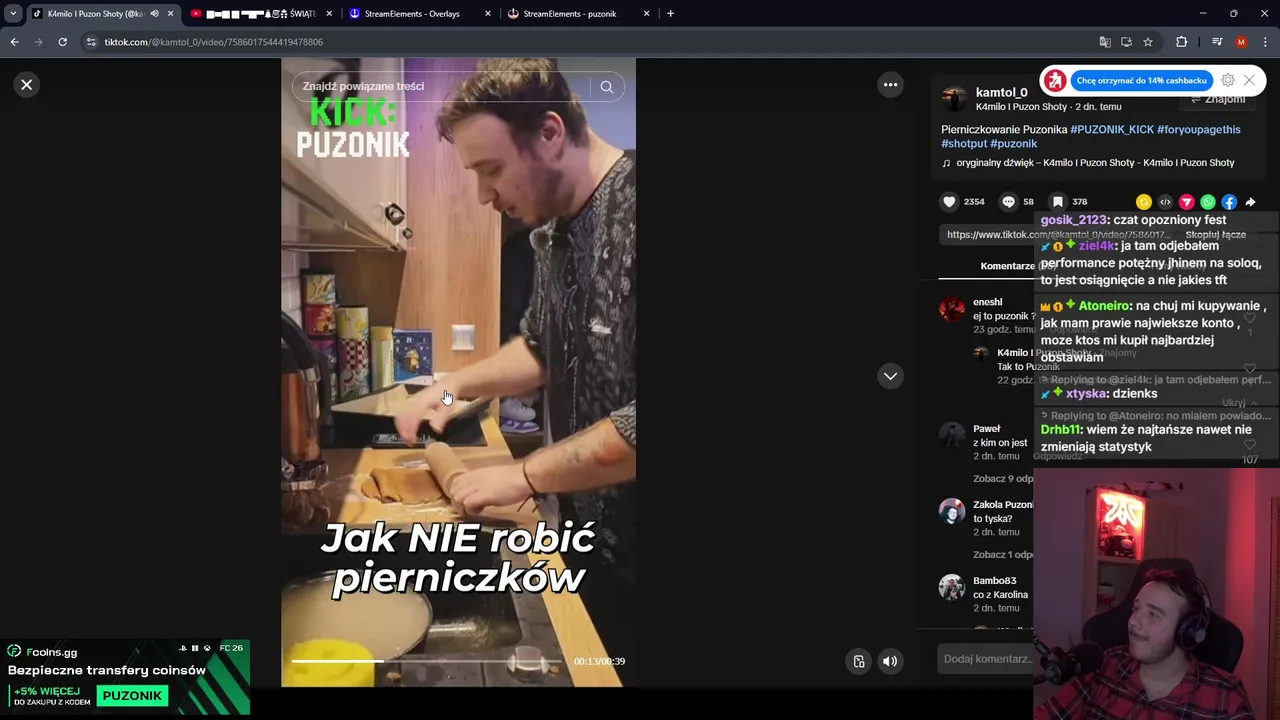Seek on the video progress bar
The height and width of the screenshot is (720, 1280).
pyautogui.click(x=425, y=661)
